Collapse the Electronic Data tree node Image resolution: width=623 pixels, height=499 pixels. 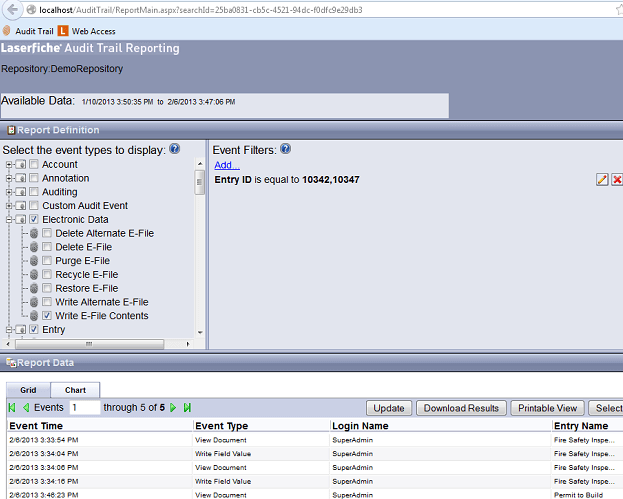(x=9, y=219)
